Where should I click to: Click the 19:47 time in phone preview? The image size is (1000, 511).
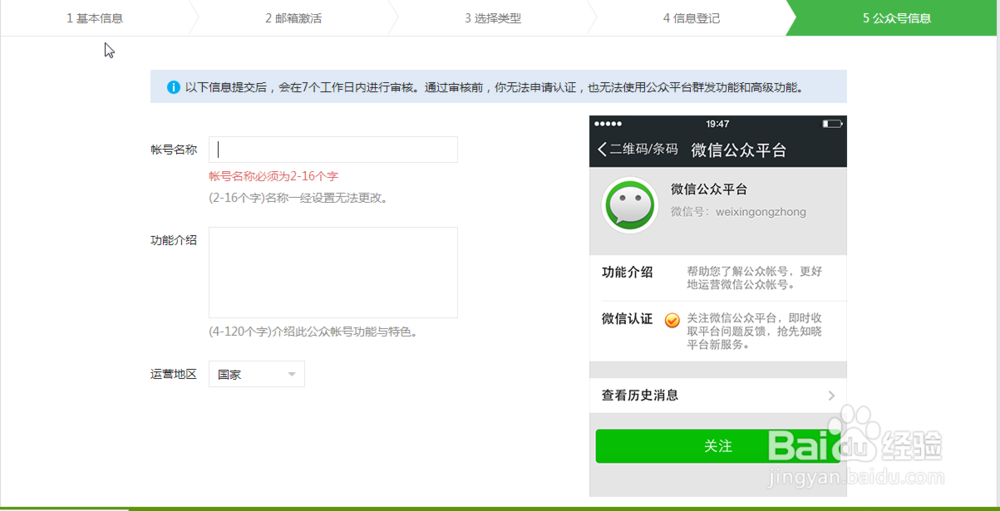tap(718, 123)
